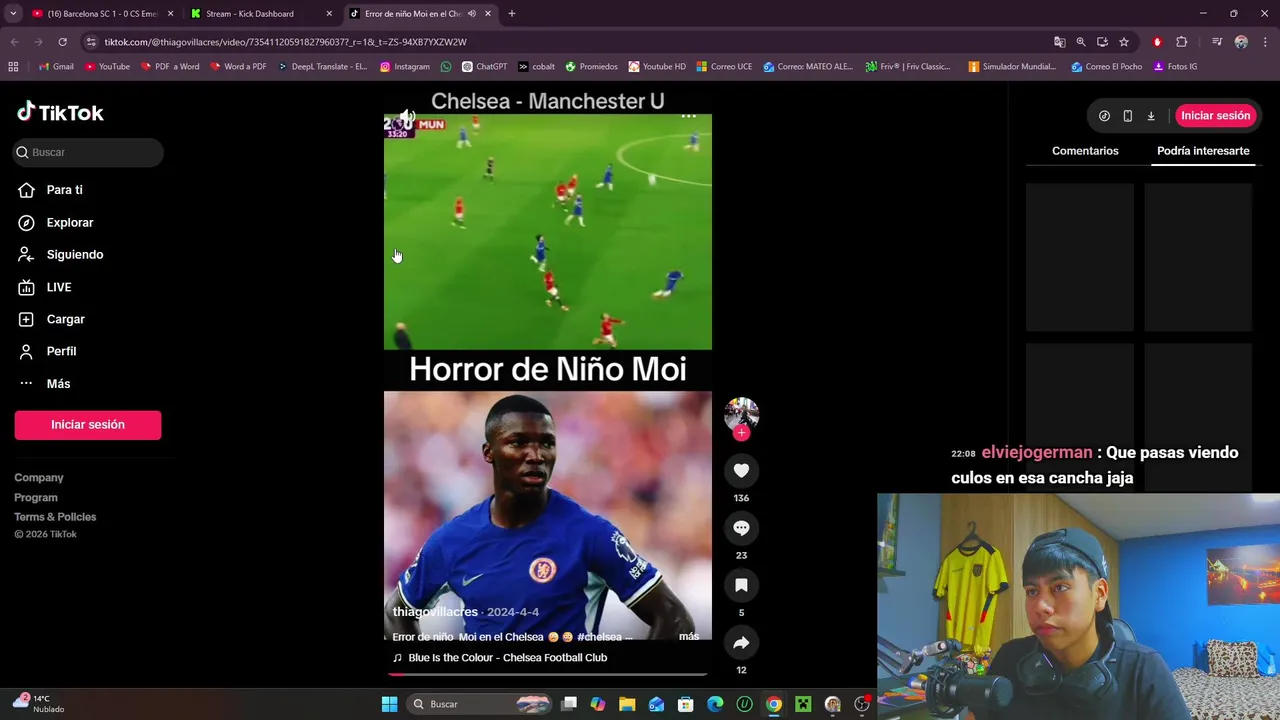Open the video three-dots options menu

point(689,116)
